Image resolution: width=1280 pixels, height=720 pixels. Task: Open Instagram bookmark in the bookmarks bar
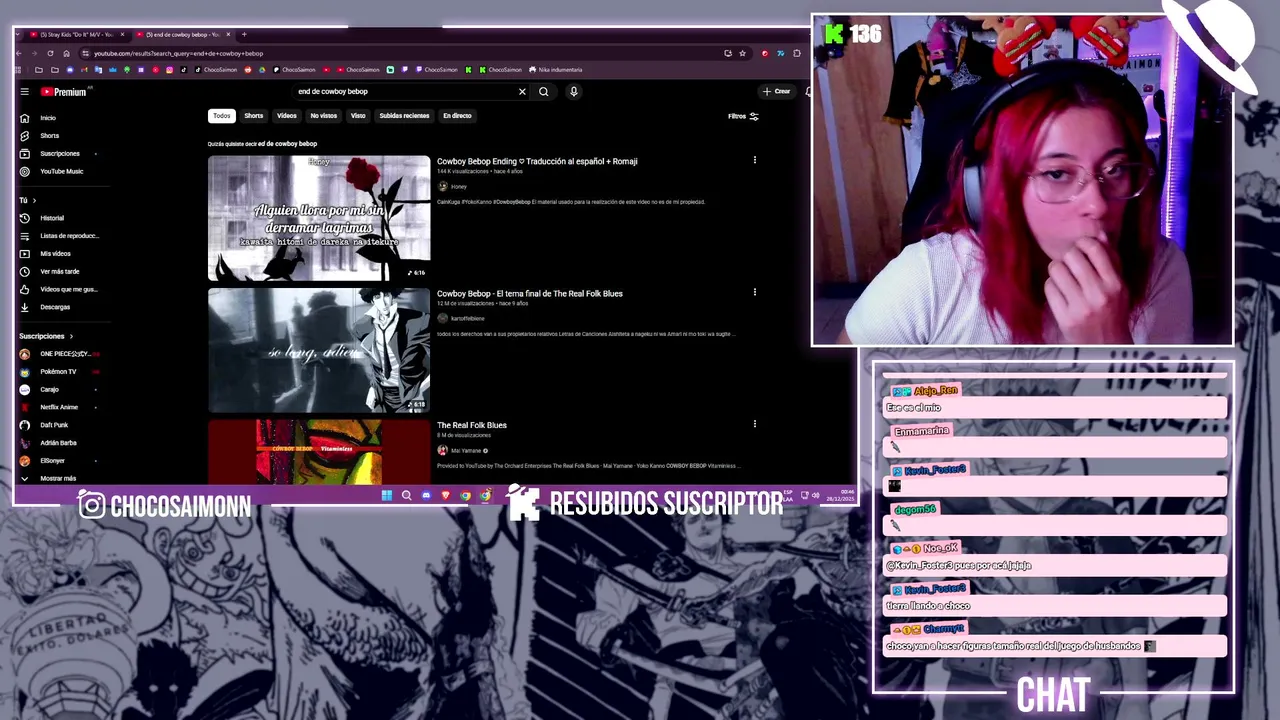tap(170, 70)
